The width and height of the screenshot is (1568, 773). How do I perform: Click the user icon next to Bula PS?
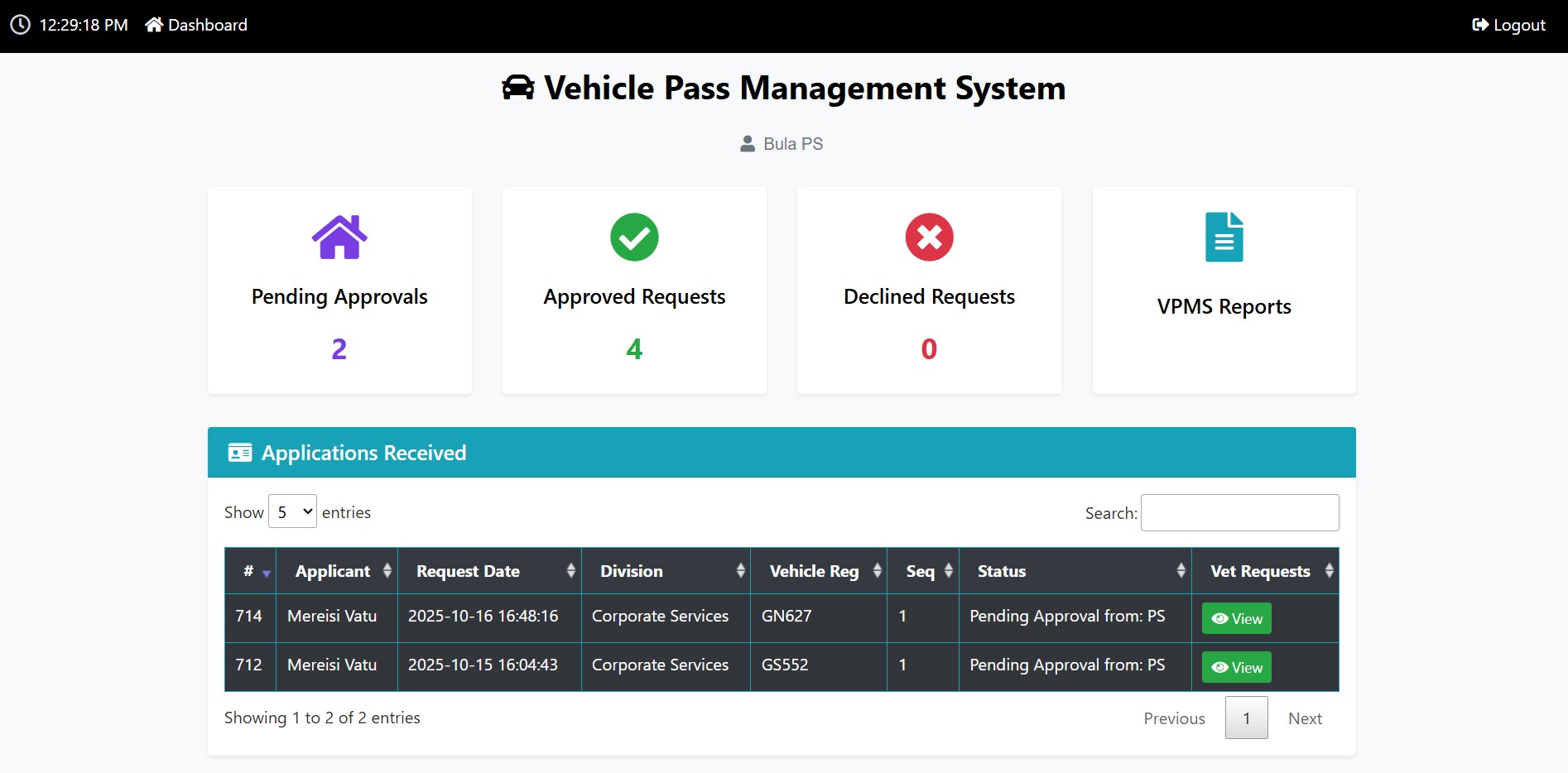click(x=748, y=143)
